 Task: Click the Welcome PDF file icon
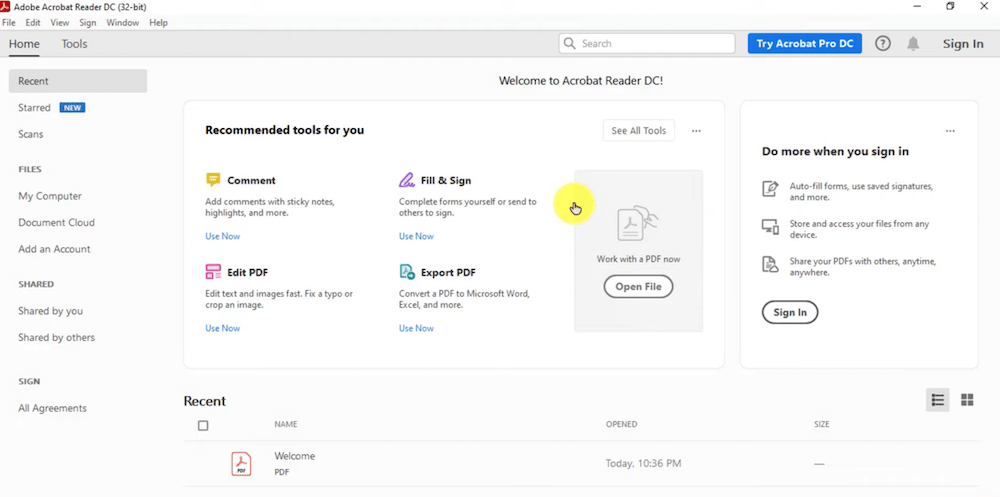click(241, 464)
